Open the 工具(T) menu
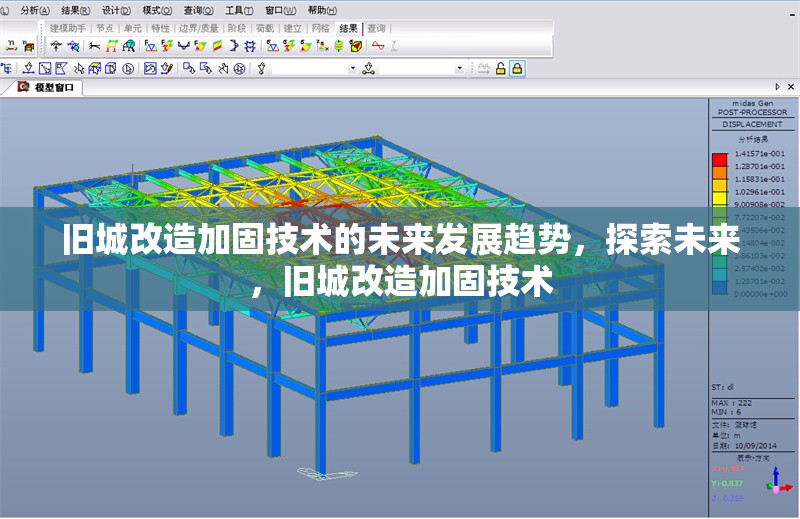This screenshot has height=519, width=800. [x=239, y=10]
